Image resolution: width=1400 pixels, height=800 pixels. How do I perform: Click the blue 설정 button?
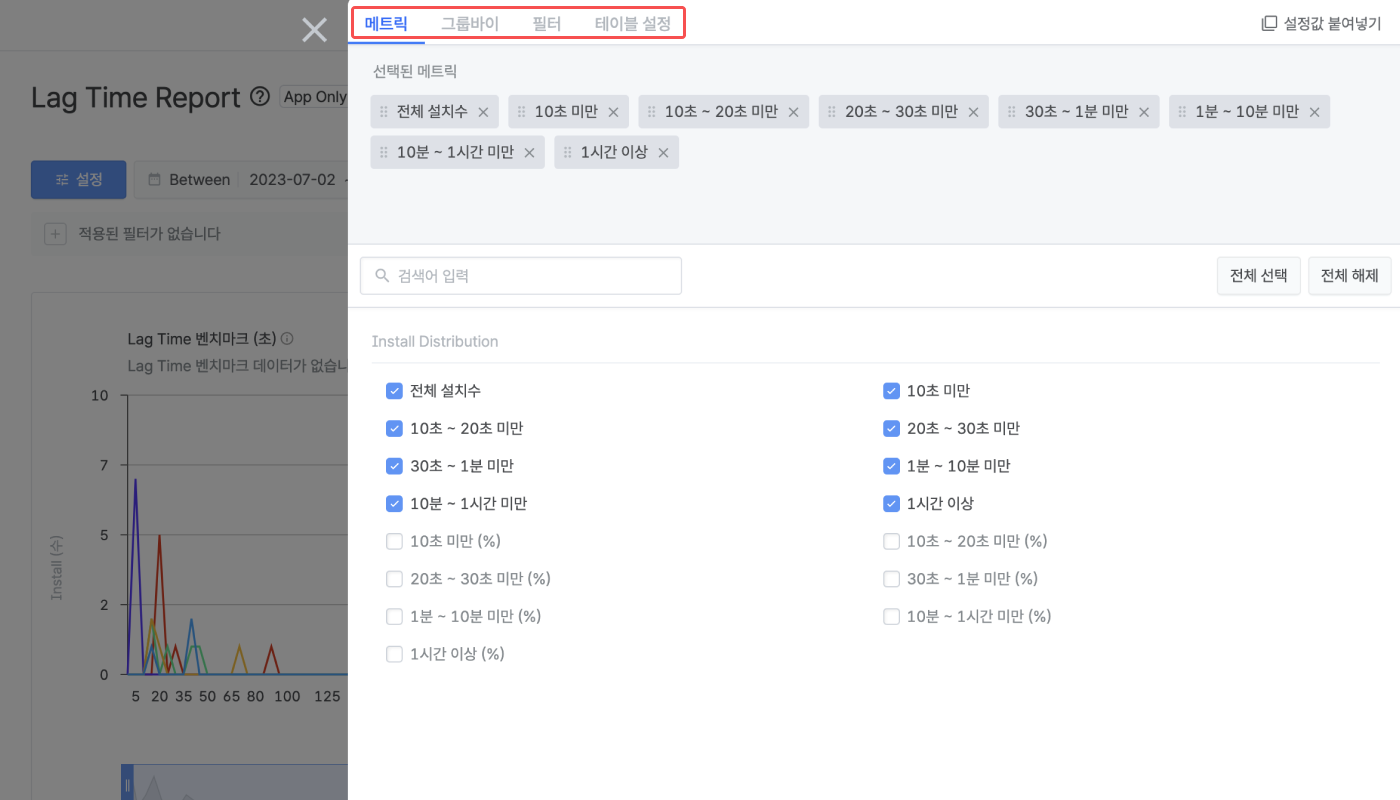(x=79, y=180)
